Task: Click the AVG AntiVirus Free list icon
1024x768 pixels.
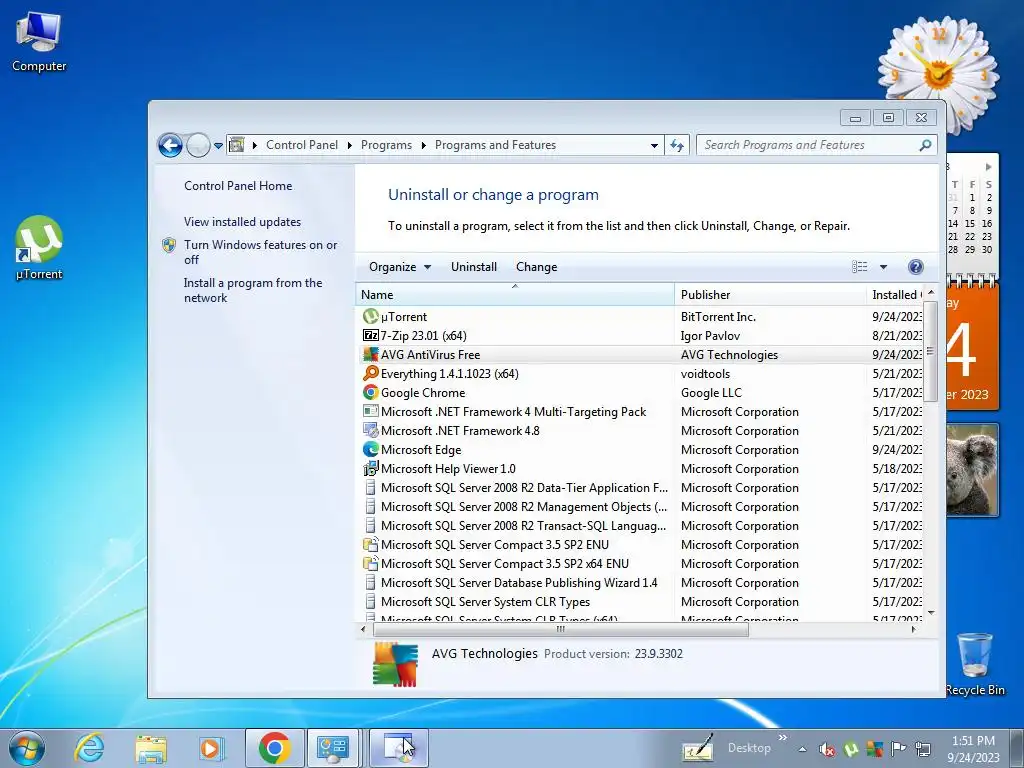Action: (370, 355)
